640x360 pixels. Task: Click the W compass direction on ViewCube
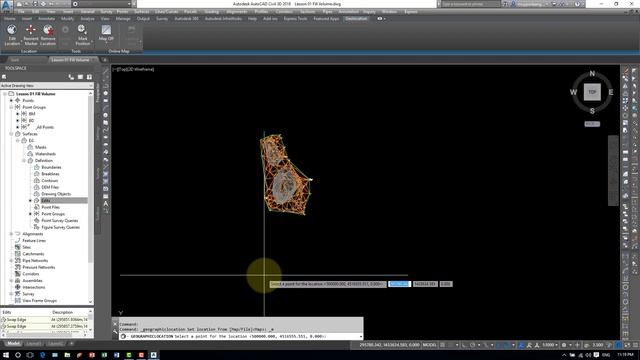pyautogui.click(x=573, y=92)
